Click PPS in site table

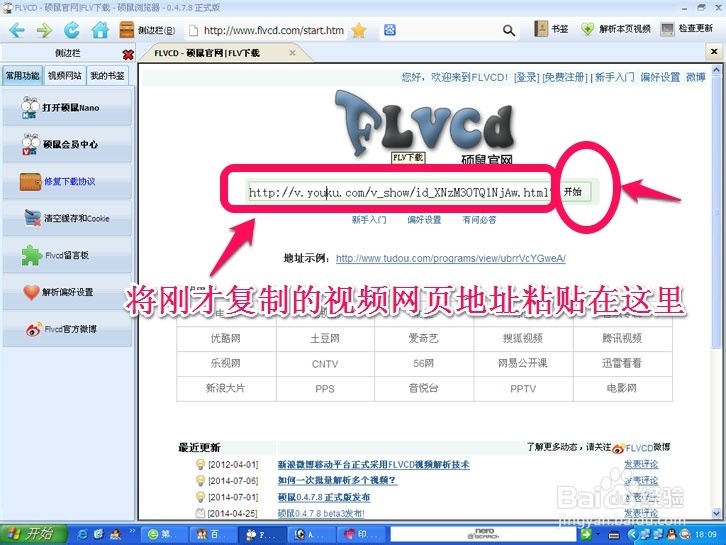[325, 389]
